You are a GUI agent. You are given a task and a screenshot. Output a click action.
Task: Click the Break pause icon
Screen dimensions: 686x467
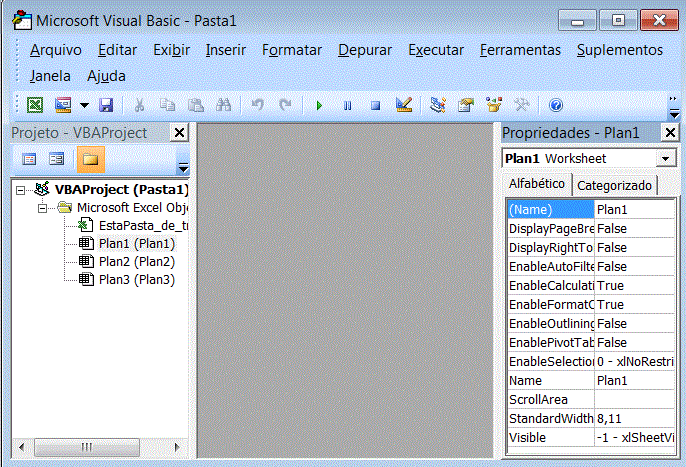pos(347,105)
